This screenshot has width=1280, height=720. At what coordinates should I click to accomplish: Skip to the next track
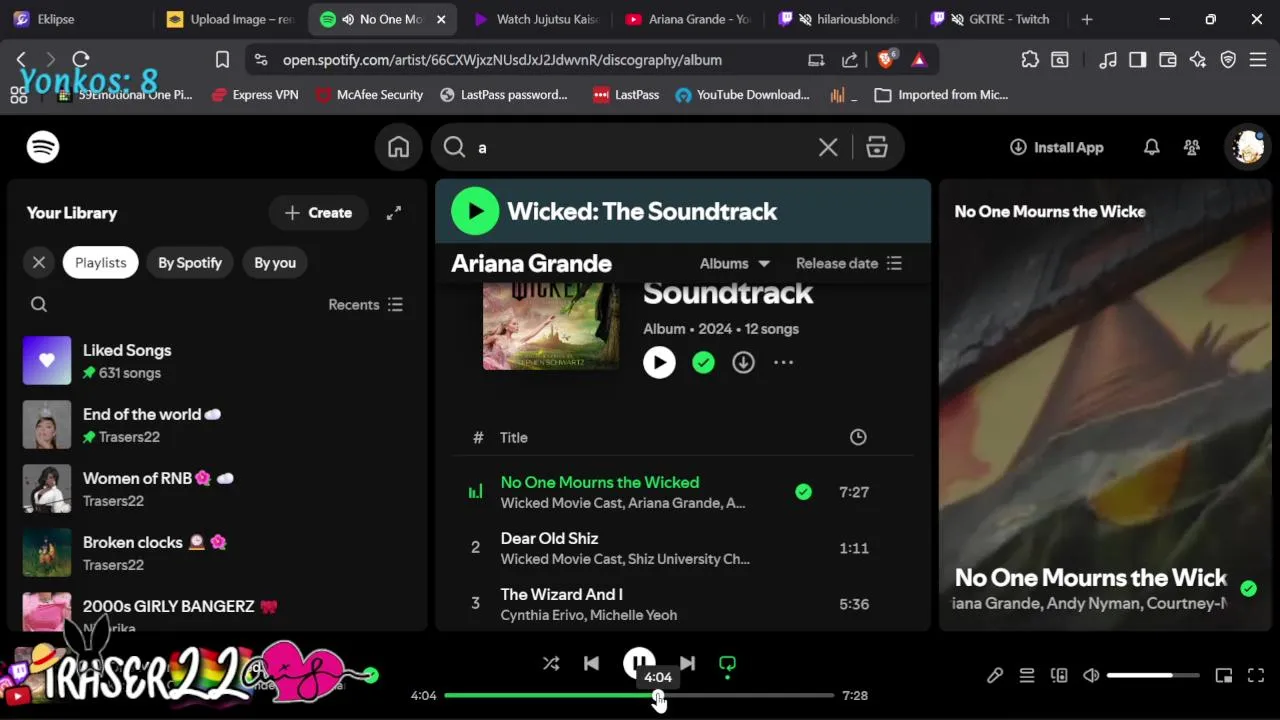687,663
